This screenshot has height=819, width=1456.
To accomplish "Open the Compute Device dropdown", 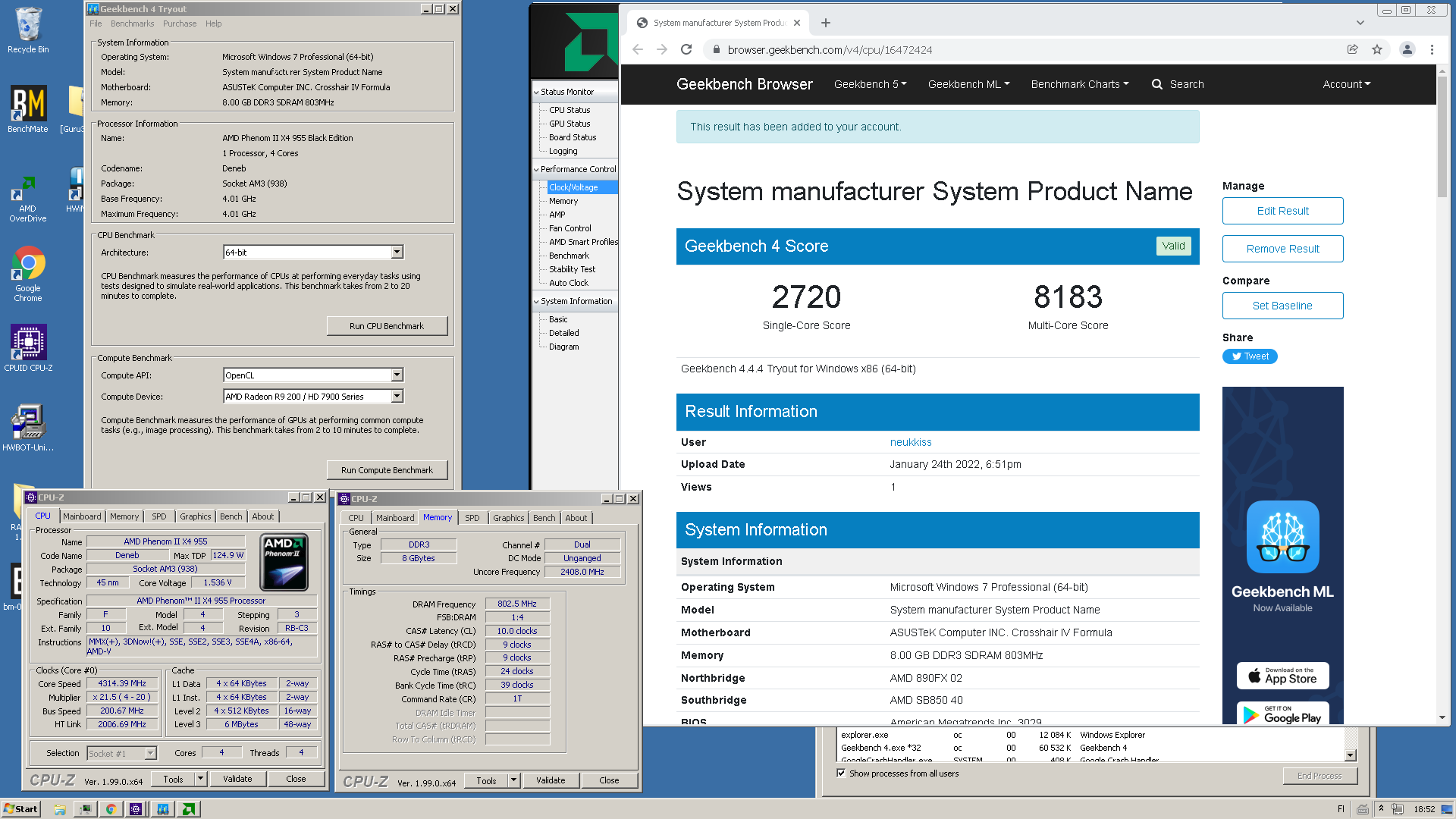I will tap(397, 397).
